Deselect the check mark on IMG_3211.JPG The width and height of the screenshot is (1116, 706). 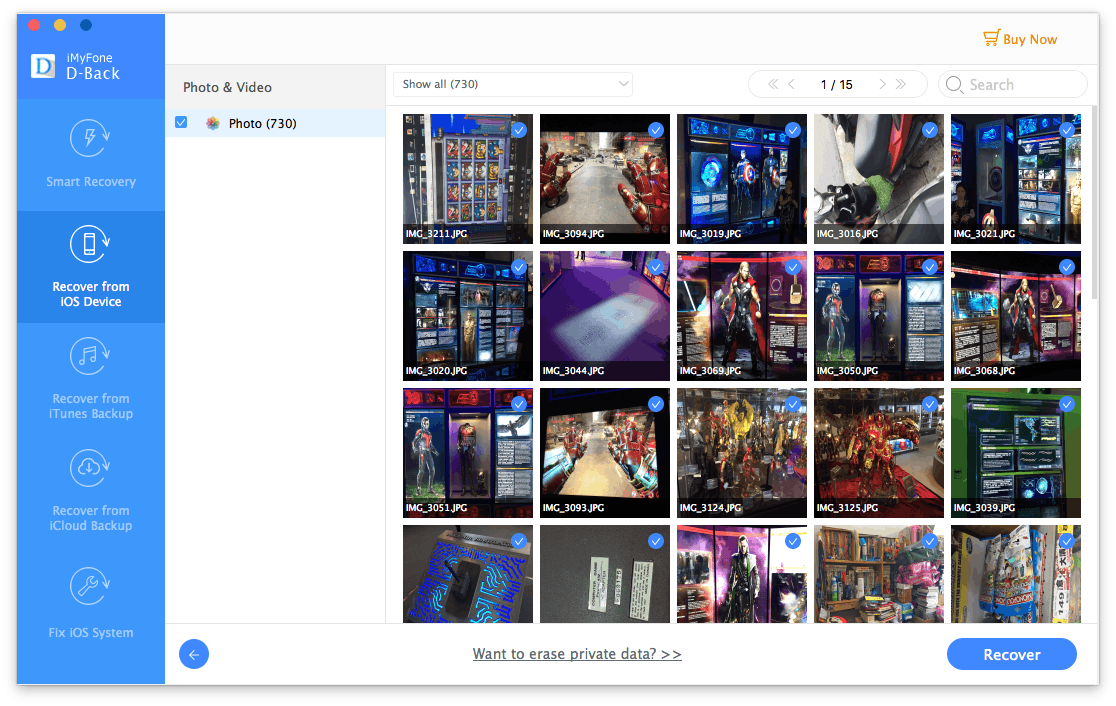[519, 130]
